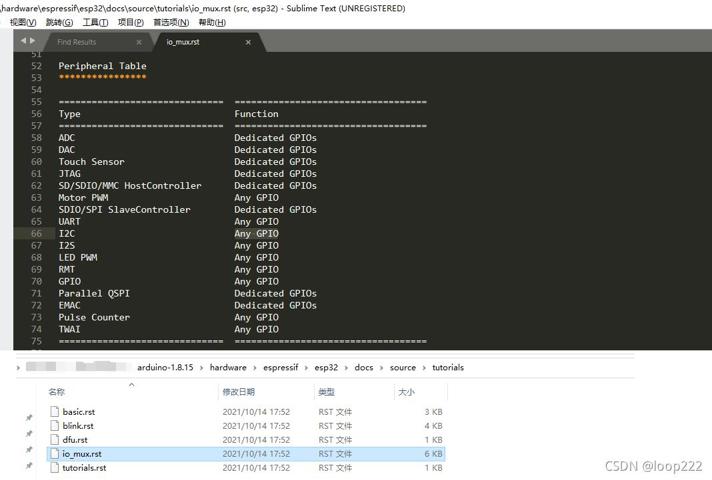This screenshot has width=712, height=480.
Task: Expand breadcrumb chevron after docs
Action: [381, 368]
